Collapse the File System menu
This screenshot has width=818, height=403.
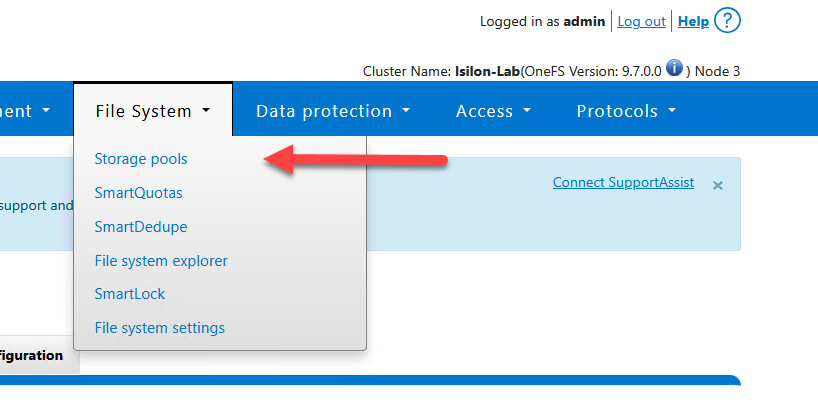153,111
